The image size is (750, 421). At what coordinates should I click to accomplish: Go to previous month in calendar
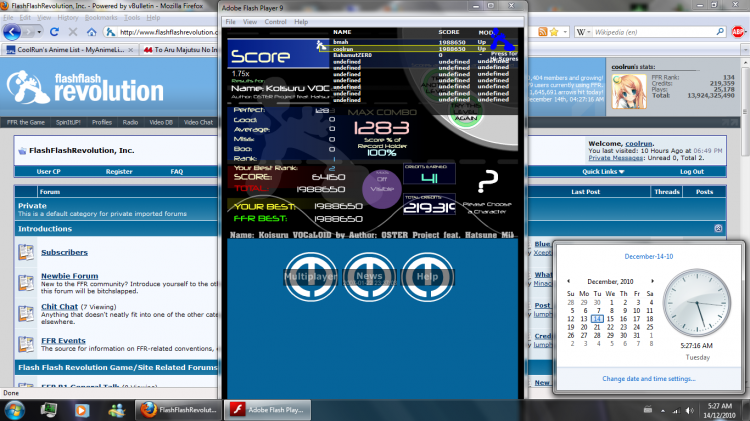(x=568, y=281)
